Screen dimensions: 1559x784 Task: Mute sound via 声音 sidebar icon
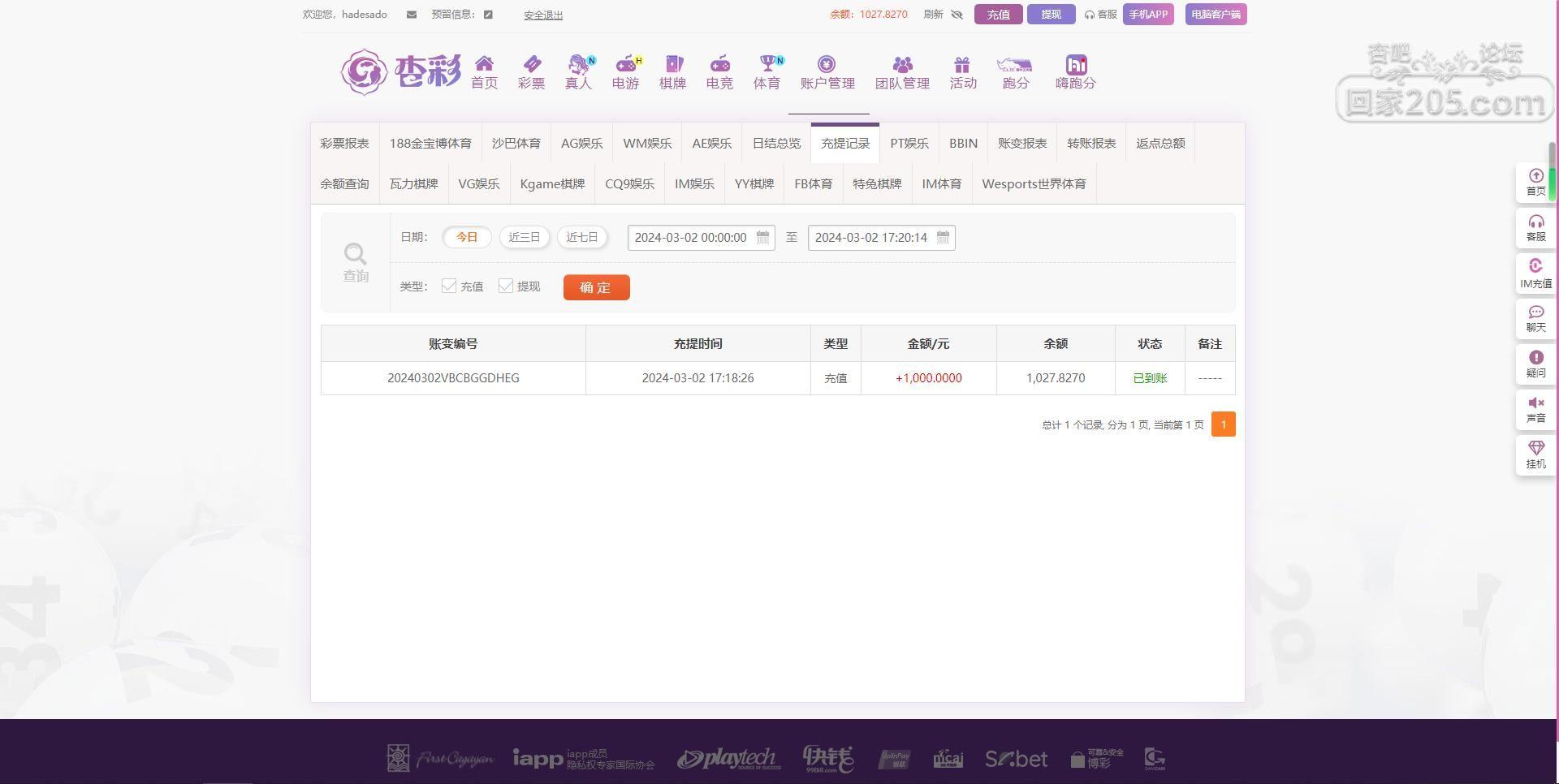click(1535, 403)
